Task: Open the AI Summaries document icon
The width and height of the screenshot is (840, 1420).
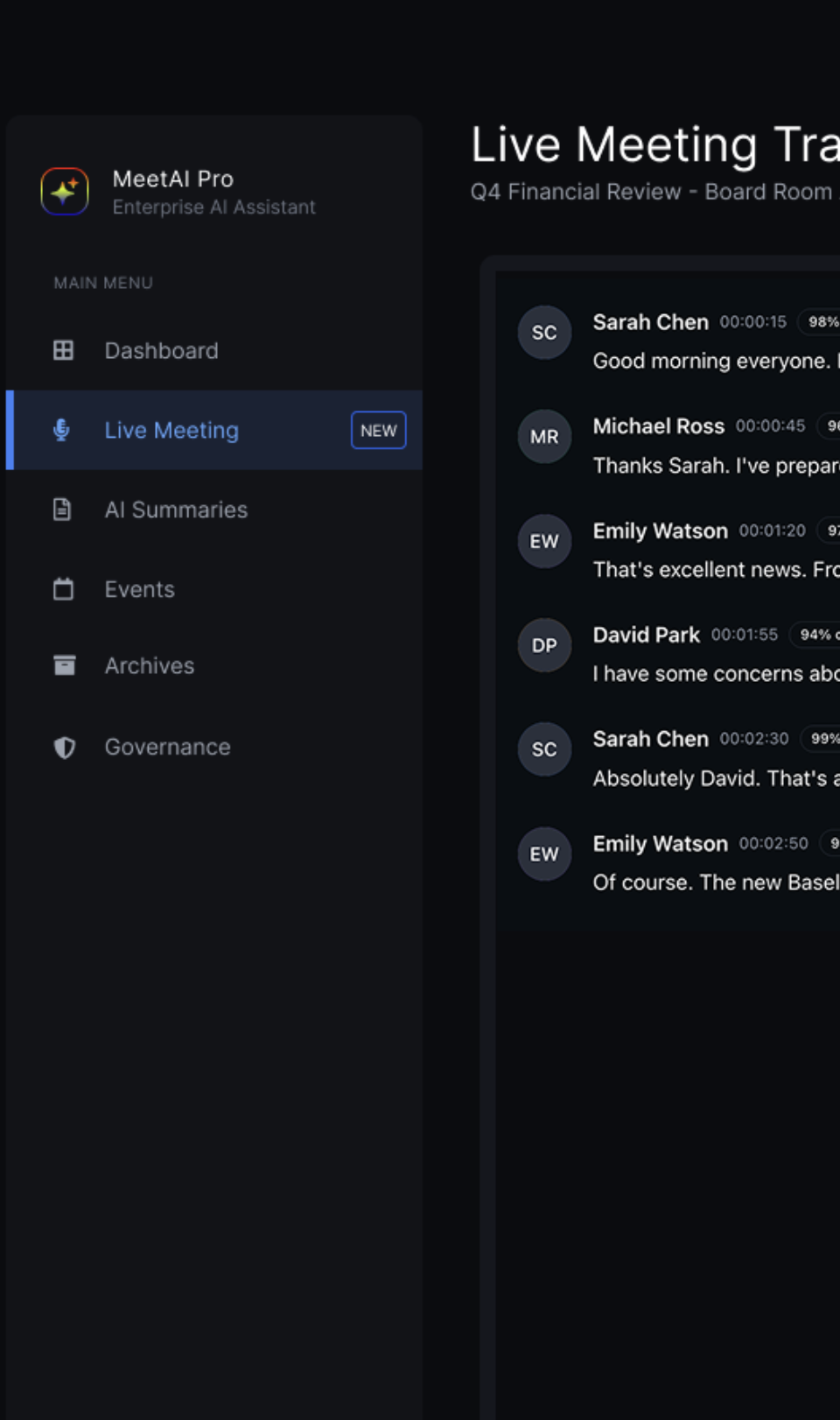Action: coord(62,510)
